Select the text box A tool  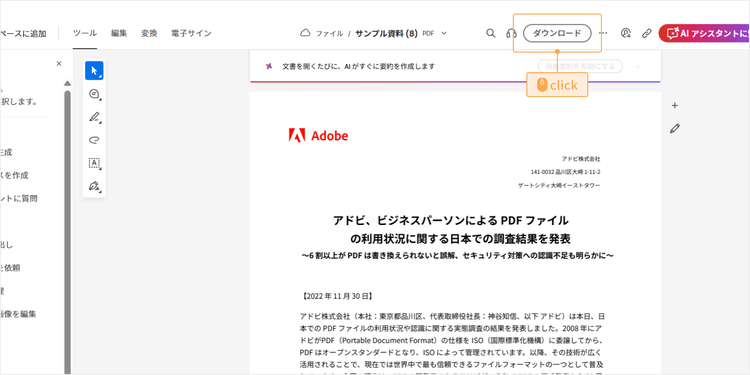(x=94, y=163)
